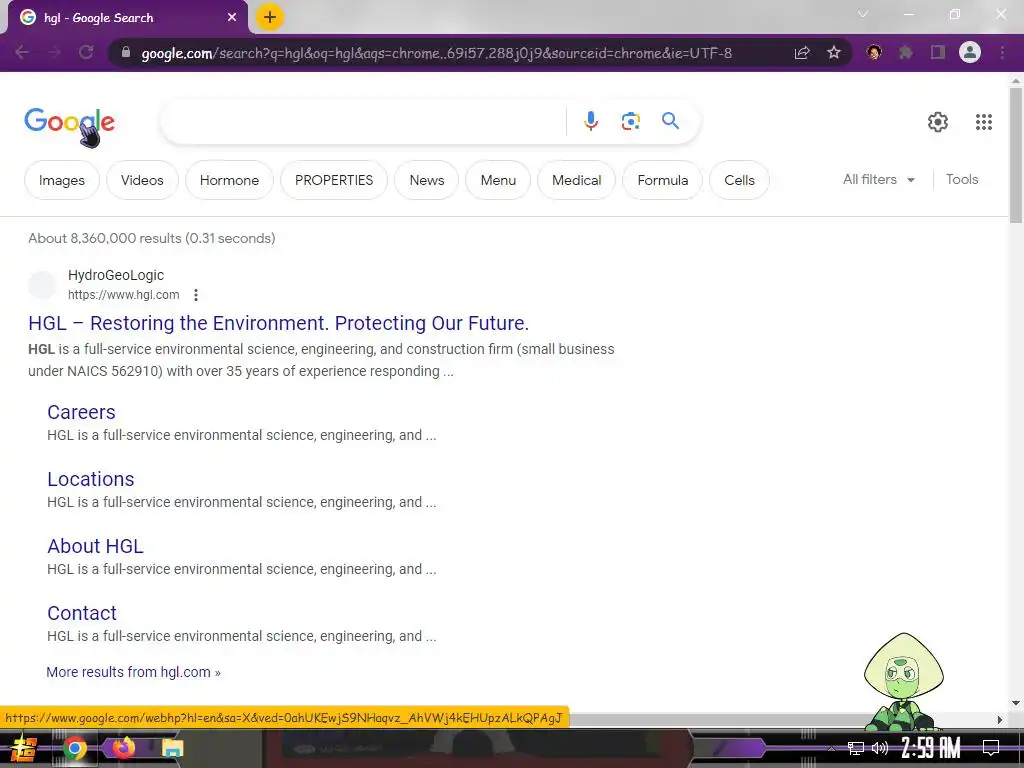Open the Extensions puzzle icon
Image resolution: width=1024 pixels, height=768 pixels.
906,52
